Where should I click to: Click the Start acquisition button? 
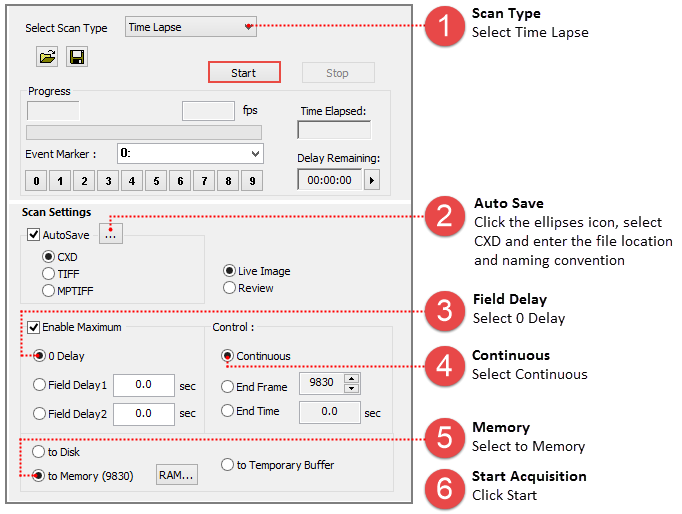coord(244,73)
